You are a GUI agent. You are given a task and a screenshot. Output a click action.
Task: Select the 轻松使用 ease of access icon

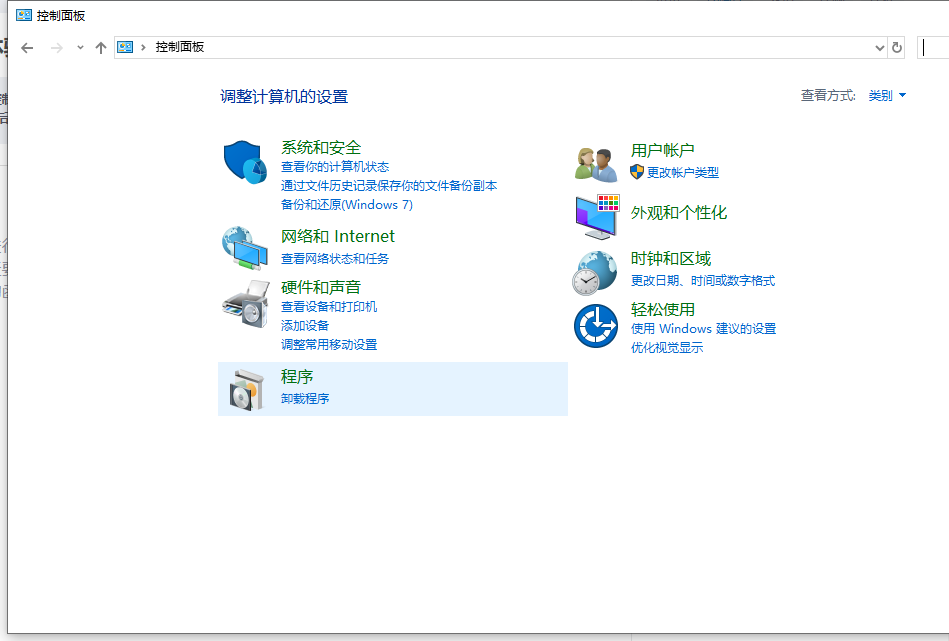(595, 326)
